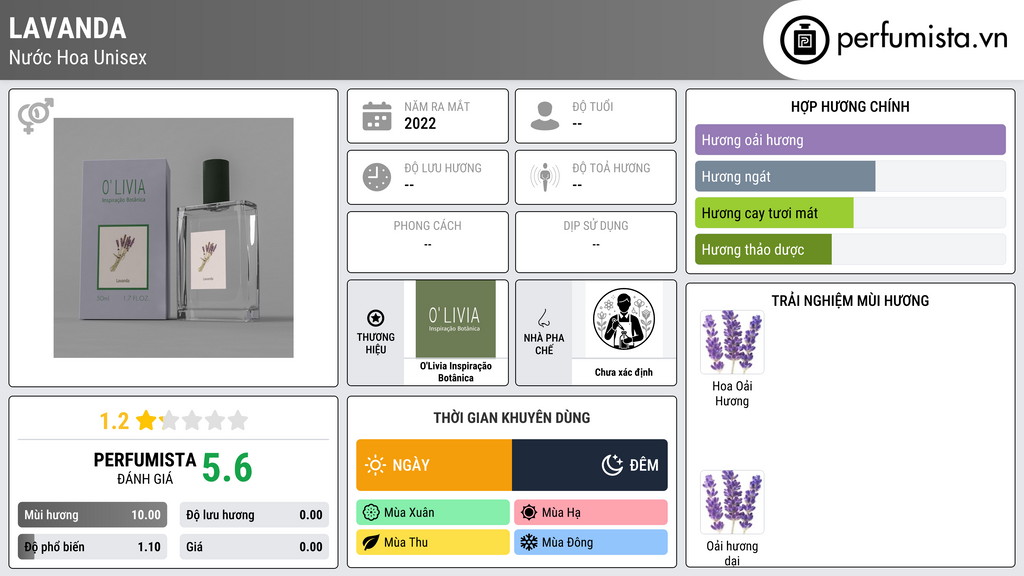Viewport: 1024px width, 576px height.
Task: Click the Hương thảo dược accord bar
Action: 850,249
